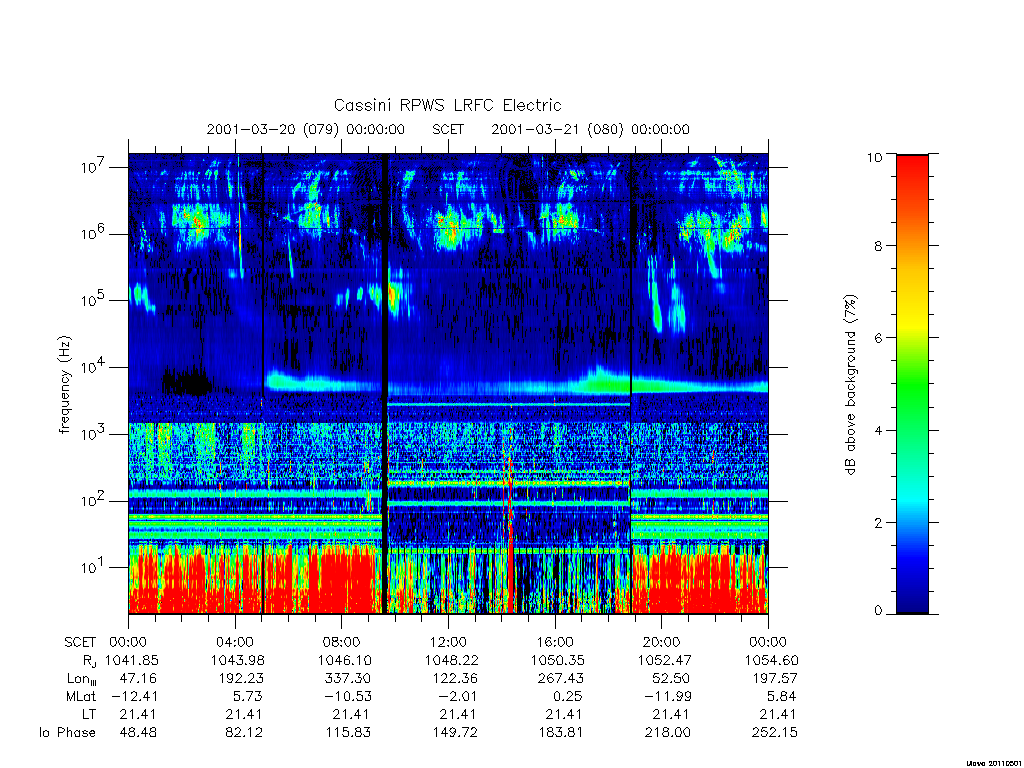1024x768 pixels.
Task: Click the LT row label
Action: pyautogui.click(x=89, y=714)
